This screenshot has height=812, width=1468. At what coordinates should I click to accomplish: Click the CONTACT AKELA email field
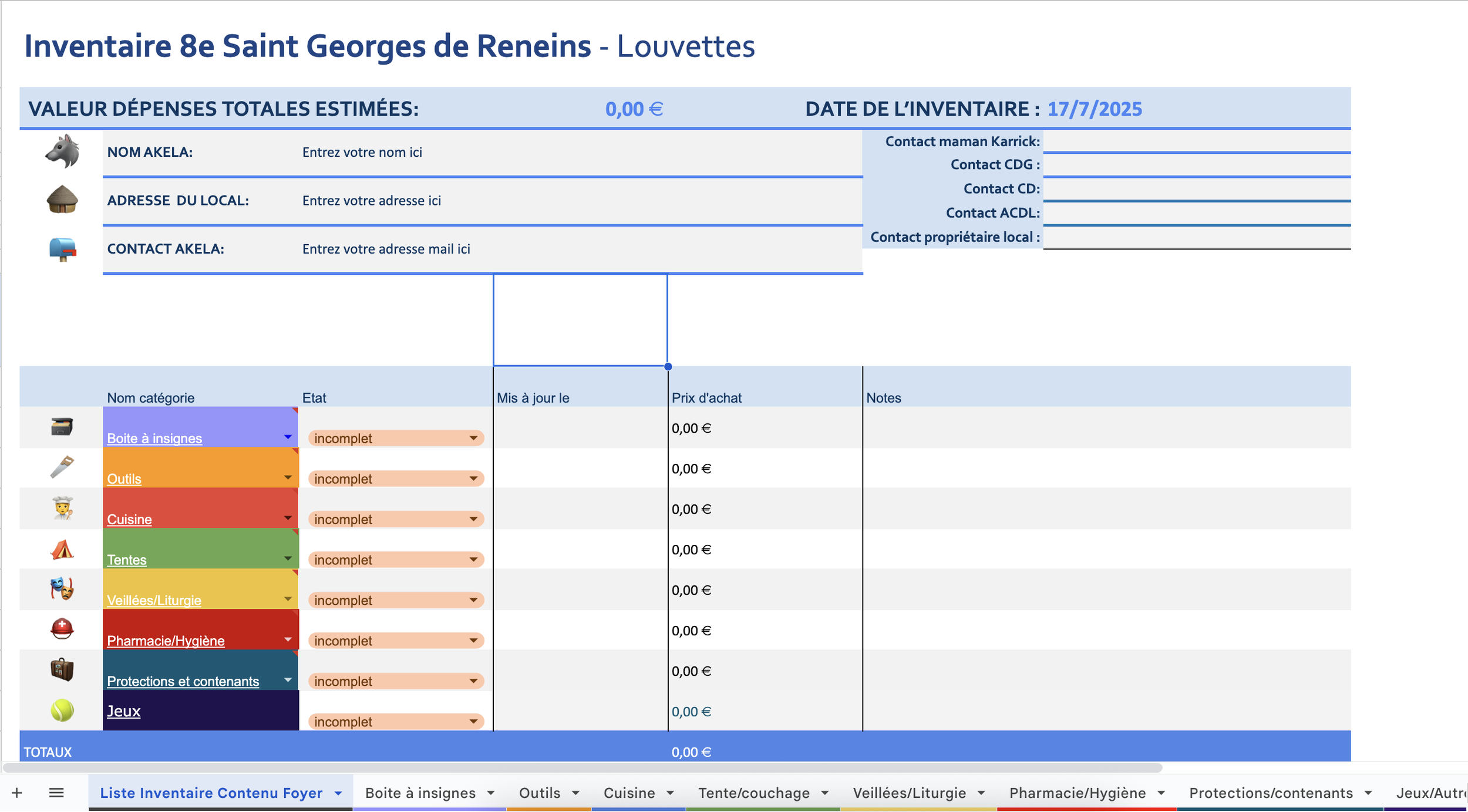click(580, 249)
